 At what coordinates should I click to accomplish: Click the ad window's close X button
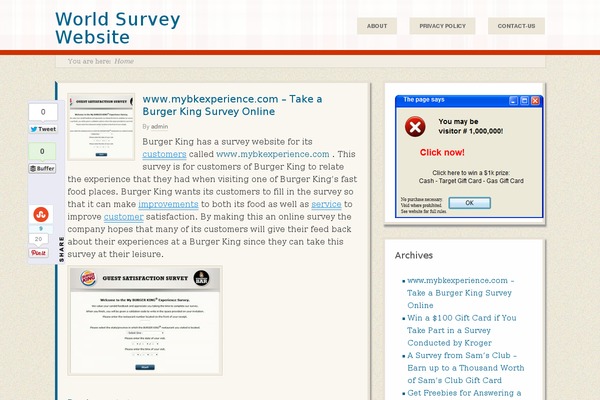(x=535, y=100)
